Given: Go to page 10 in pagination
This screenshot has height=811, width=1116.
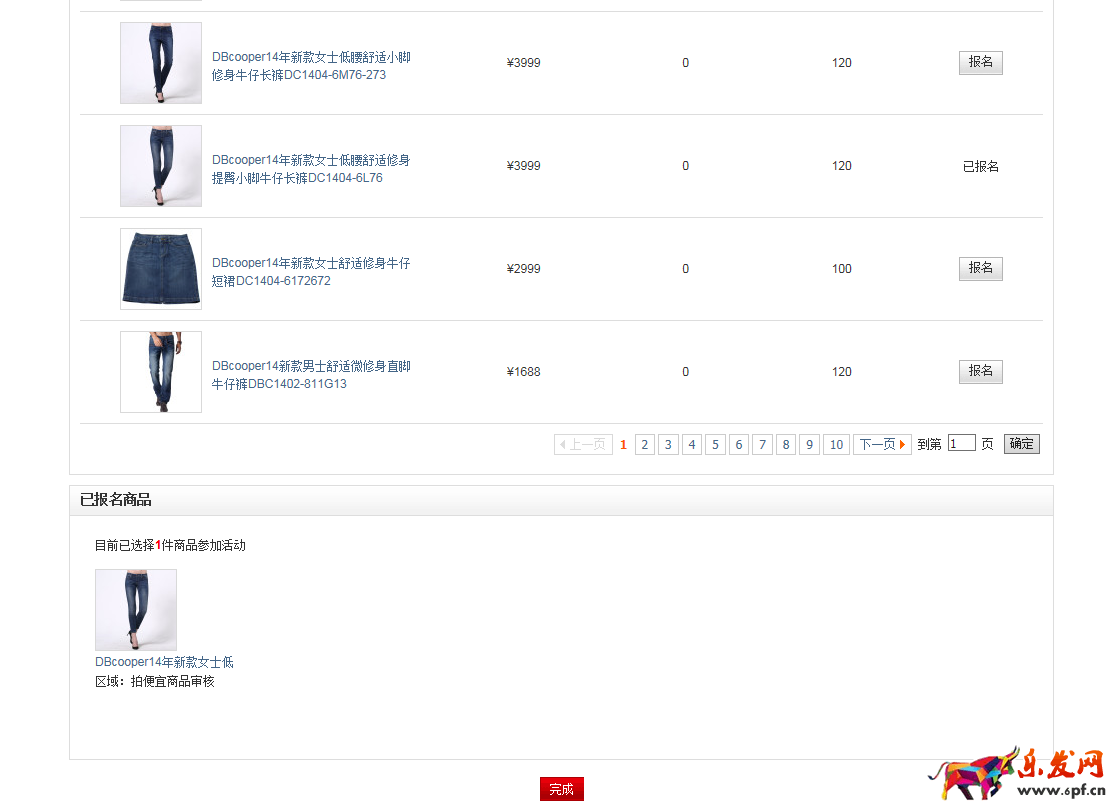Looking at the screenshot, I should click(x=836, y=445).
